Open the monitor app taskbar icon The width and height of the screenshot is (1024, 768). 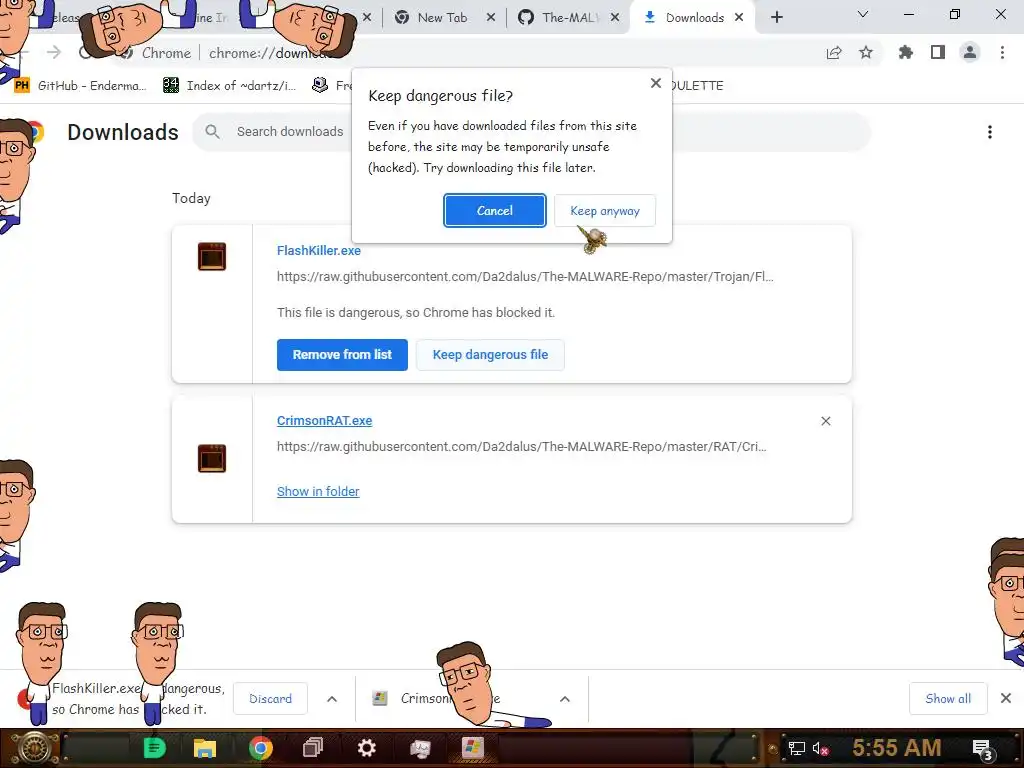pos(419,748)
